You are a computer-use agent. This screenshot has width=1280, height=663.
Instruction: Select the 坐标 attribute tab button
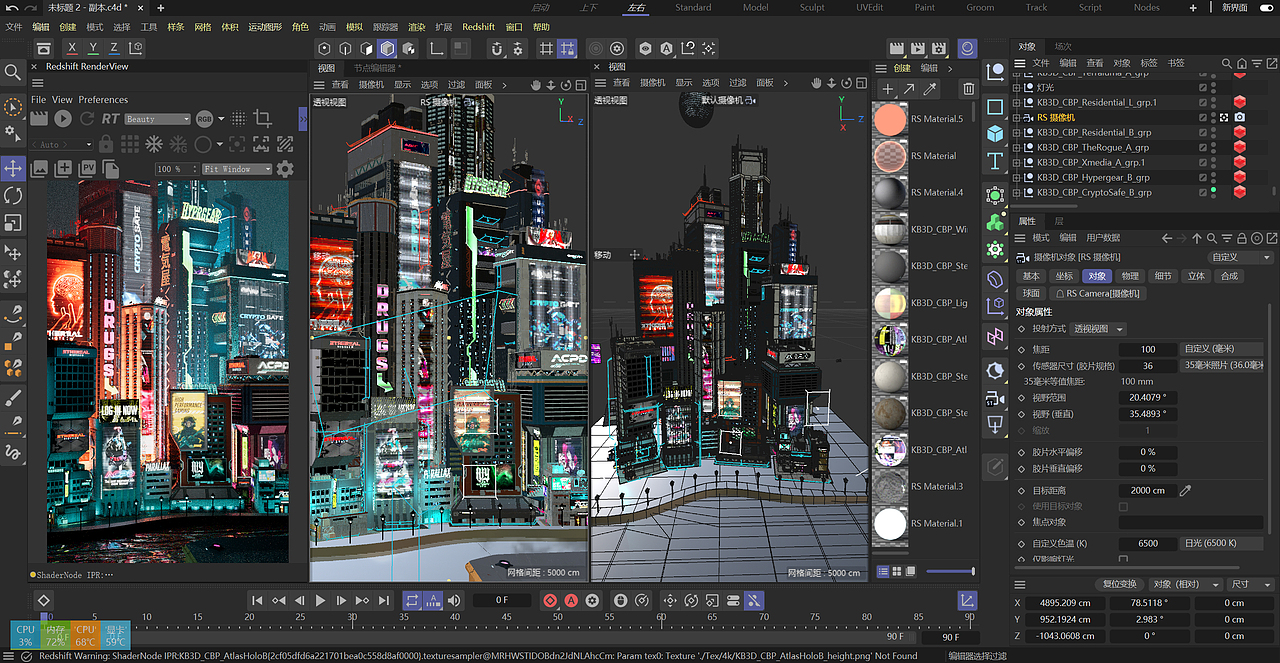point(1063,276)
